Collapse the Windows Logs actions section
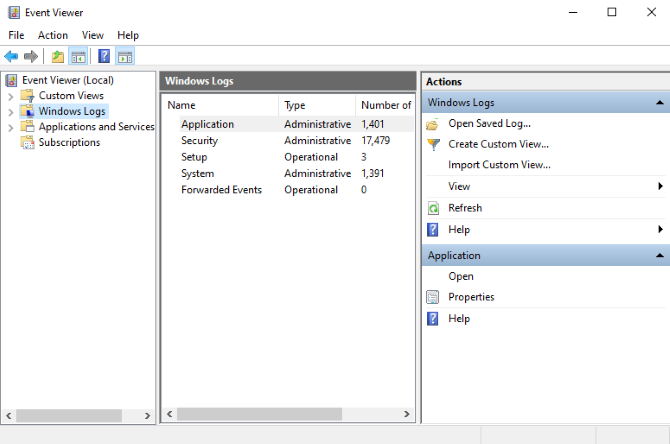 (x=659, y=103)
